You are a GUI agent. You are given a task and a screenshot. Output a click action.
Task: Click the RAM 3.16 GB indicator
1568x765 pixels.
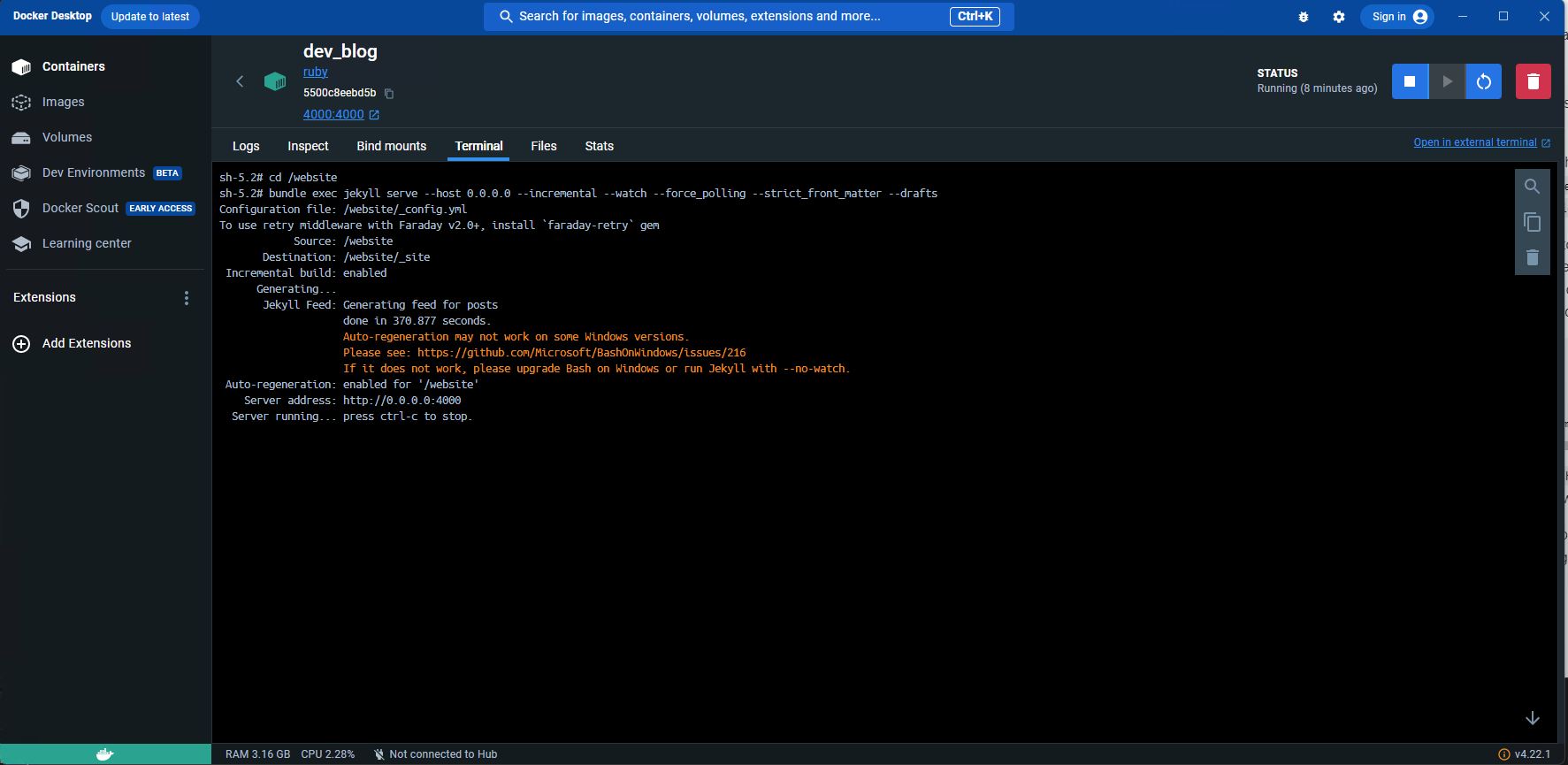coord(257,754)
